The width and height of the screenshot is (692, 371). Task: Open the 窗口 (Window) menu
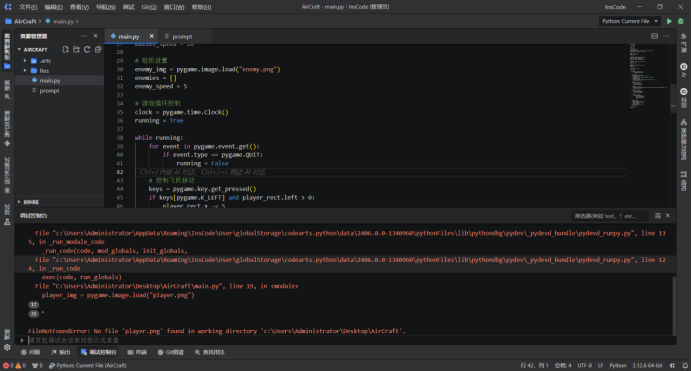174,7
